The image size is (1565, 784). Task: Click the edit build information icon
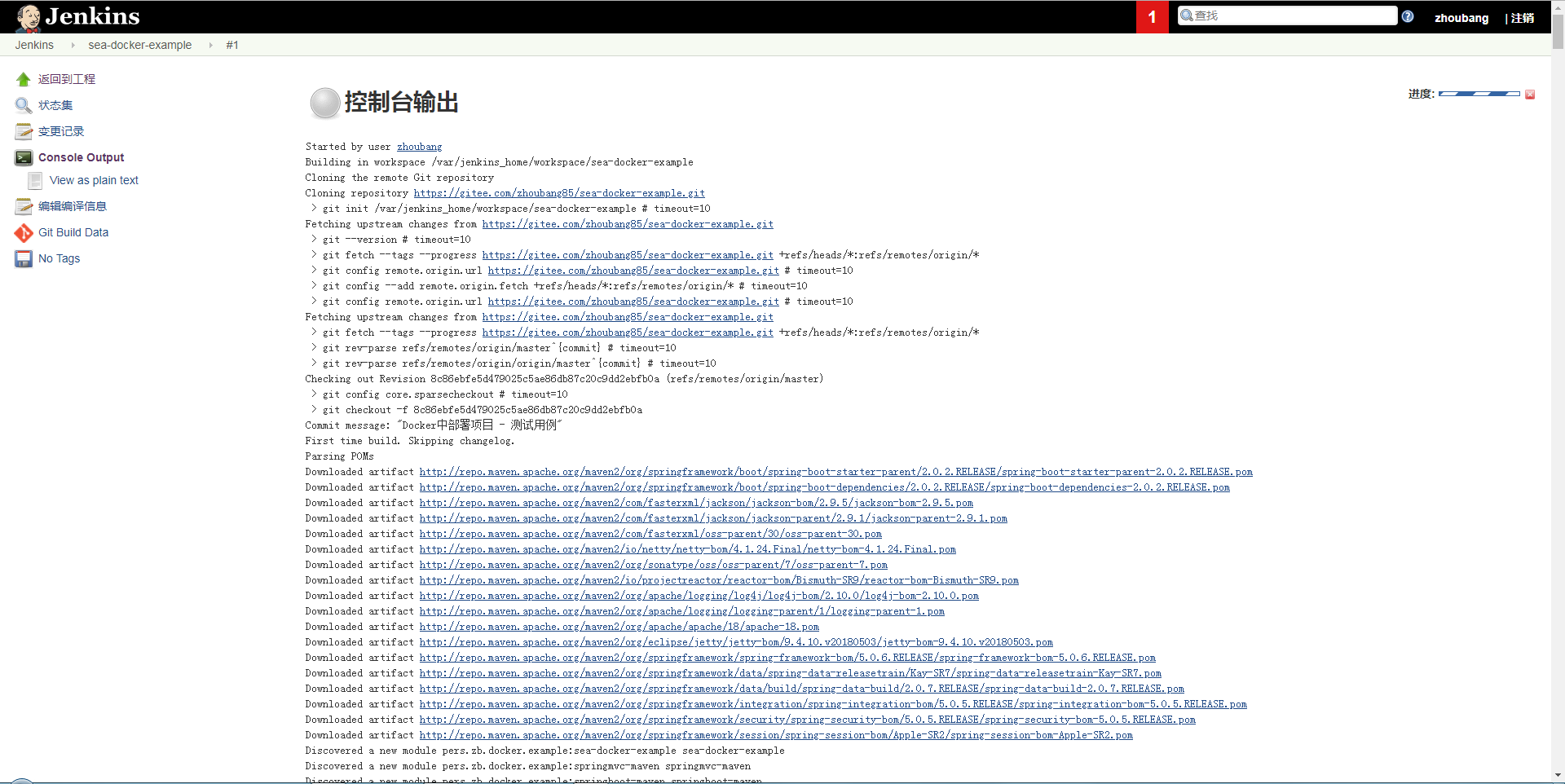pyautogui.click(x=24, y=206)
